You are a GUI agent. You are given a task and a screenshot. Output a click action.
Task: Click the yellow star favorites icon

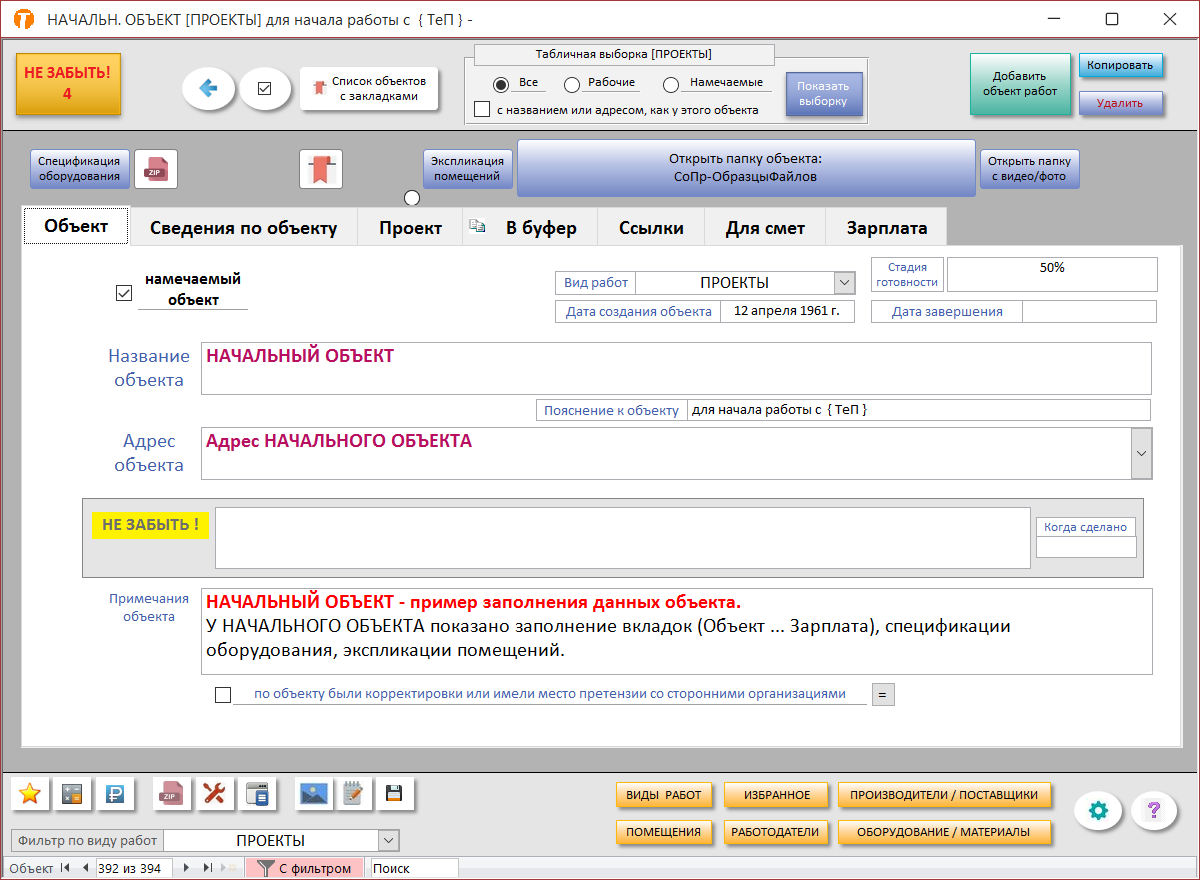coord(30,794)
